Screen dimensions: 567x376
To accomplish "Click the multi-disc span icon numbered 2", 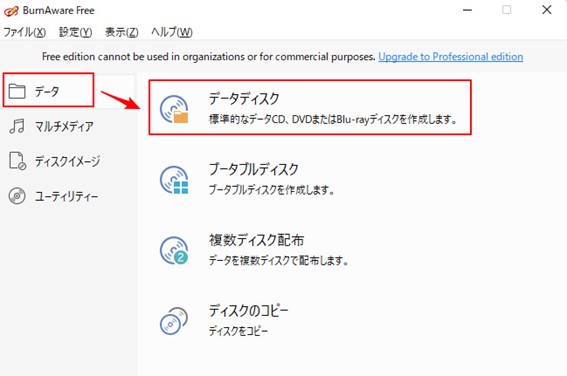I will point(174,250).
